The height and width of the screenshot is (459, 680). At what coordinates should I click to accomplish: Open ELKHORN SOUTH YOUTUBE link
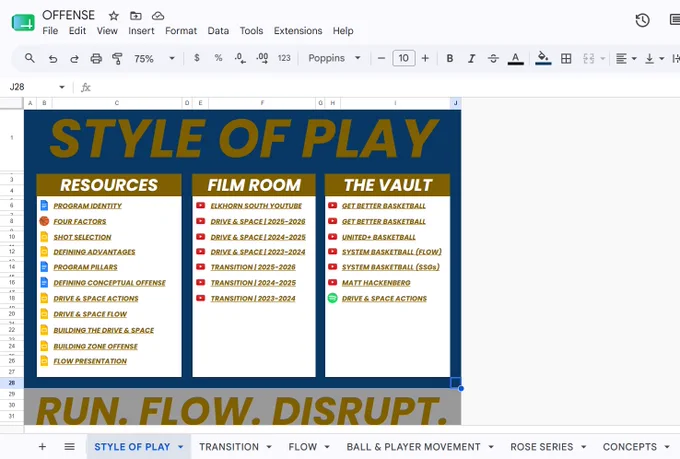[x=256, y=206]
